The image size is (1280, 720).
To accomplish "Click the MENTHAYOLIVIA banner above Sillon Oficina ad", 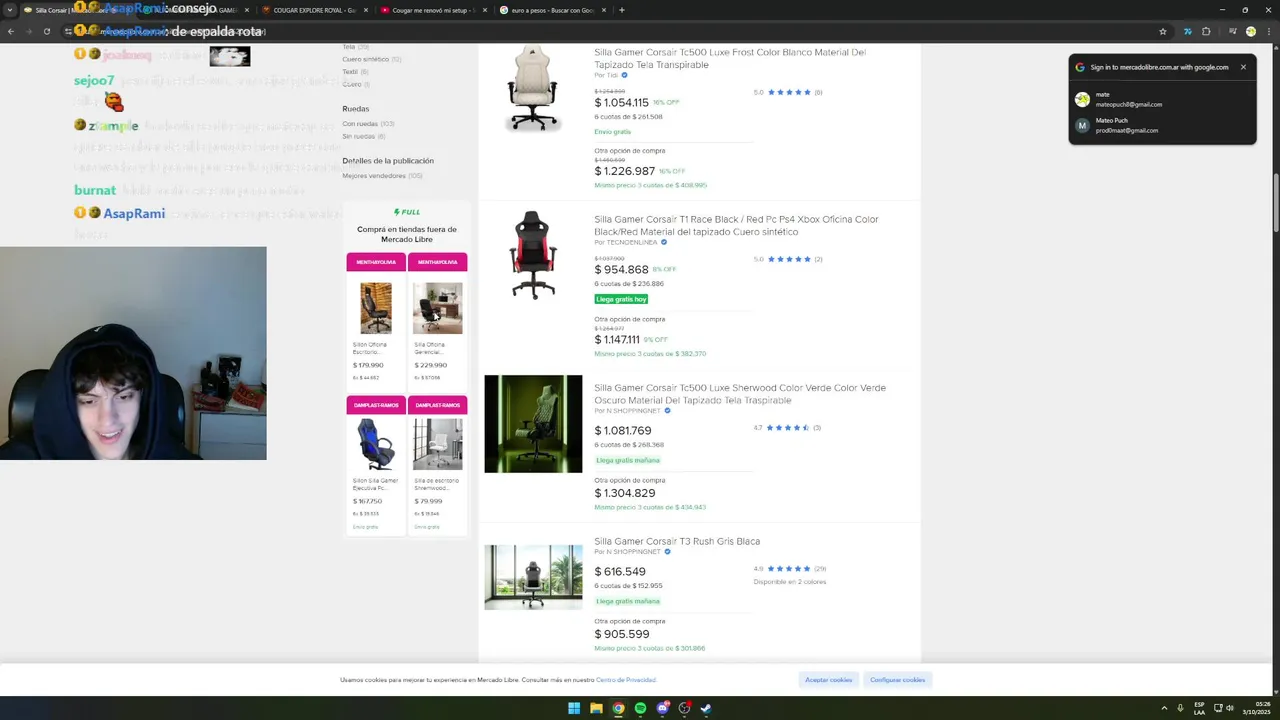I will pos(376,262).
